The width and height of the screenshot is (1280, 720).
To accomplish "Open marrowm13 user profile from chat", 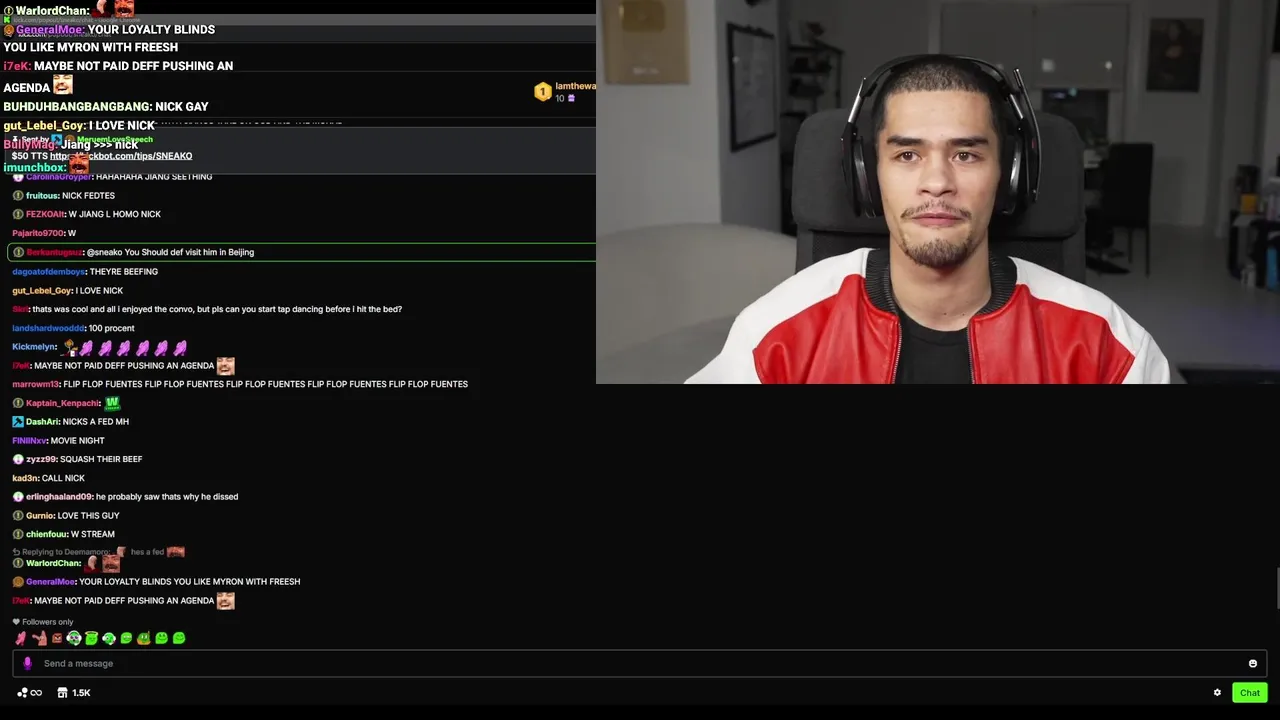I will click(36, 384).
